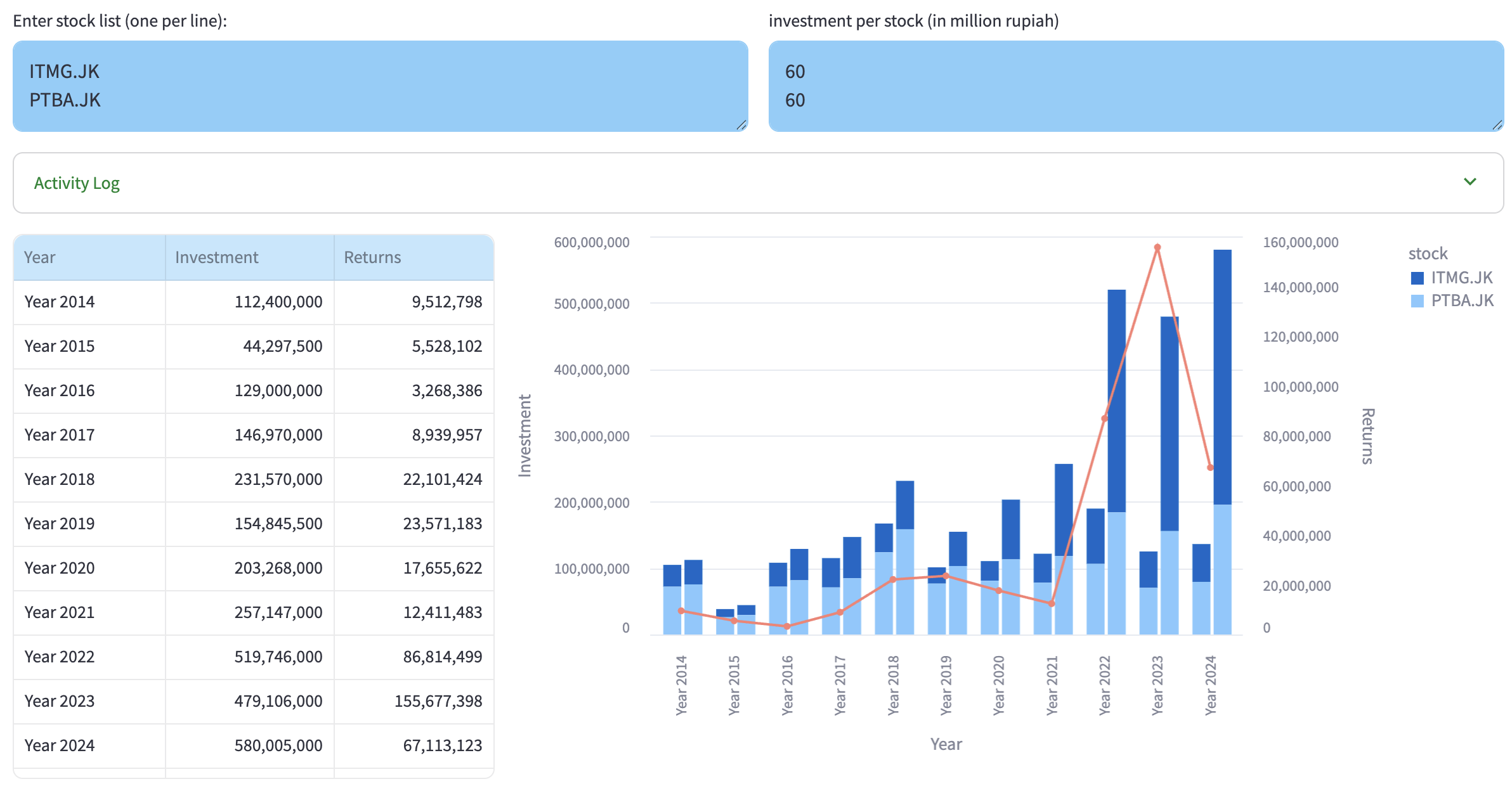Image resolution: width=1512 pixels, height=786 pixels.
Task: Click the Year 2024 returns line point
Action: pos(1210,467)
